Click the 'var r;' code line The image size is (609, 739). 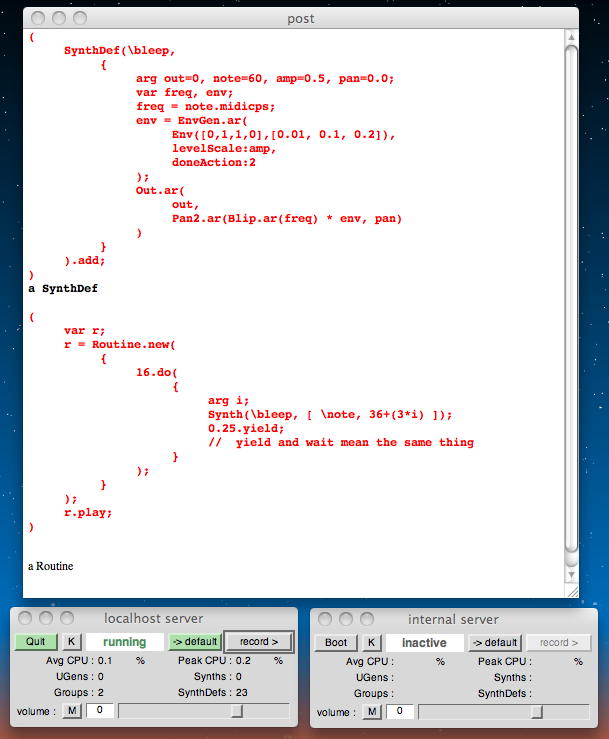click(84, 330)
